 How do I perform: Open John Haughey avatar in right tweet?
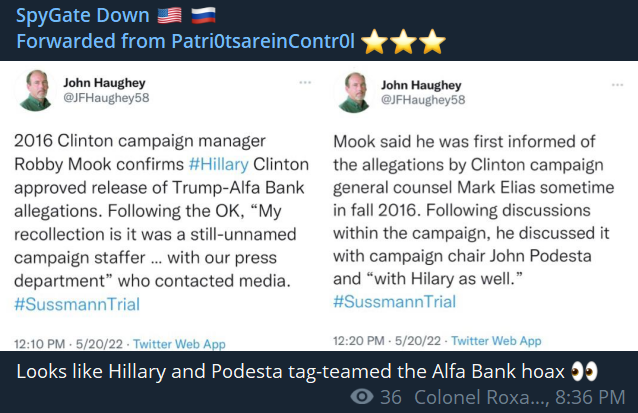pos(353,93)
